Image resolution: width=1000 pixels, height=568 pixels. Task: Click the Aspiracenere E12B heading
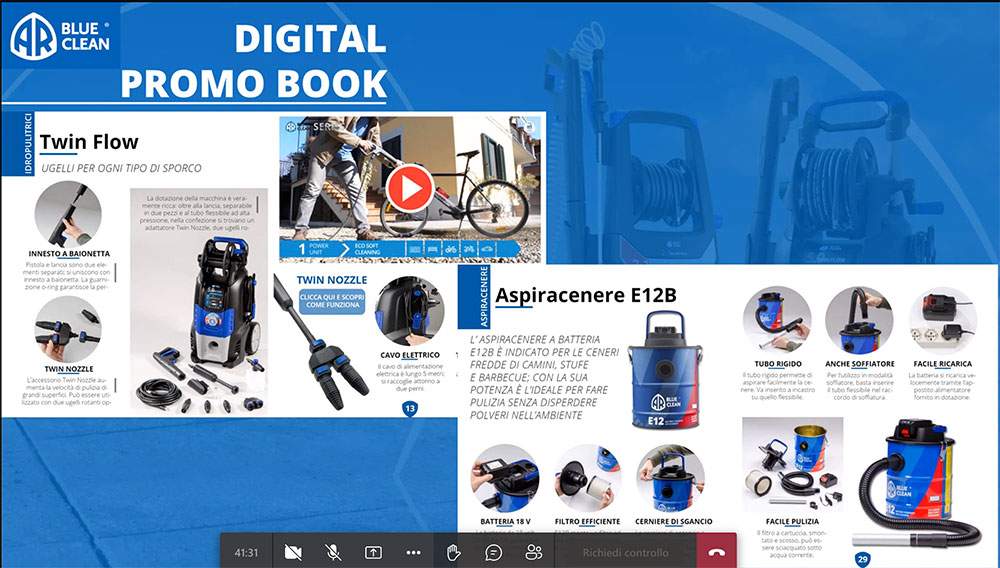585,295
